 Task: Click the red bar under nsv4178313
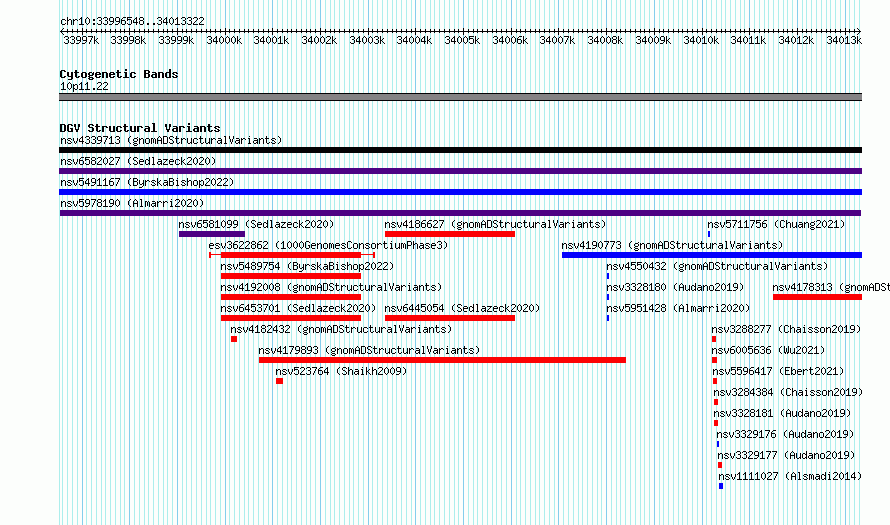(x=817, y=297)
